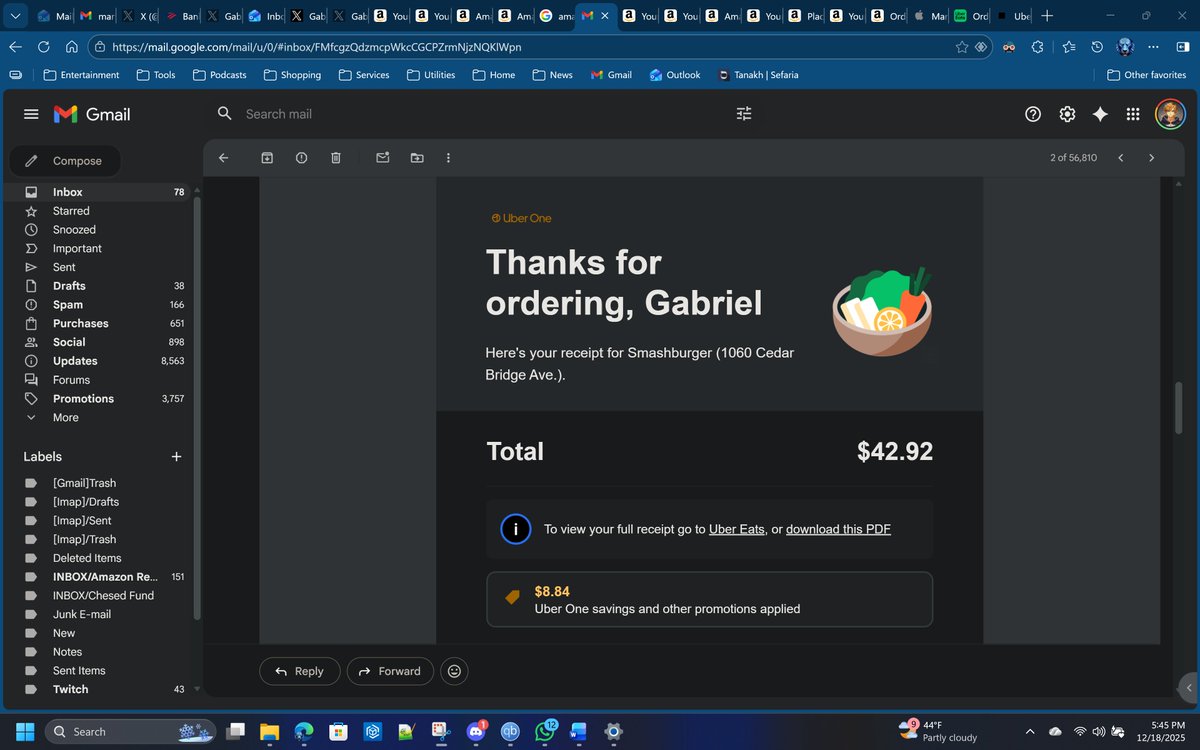Expand the More labels list
1200x750 pixels.
(66, 417)
